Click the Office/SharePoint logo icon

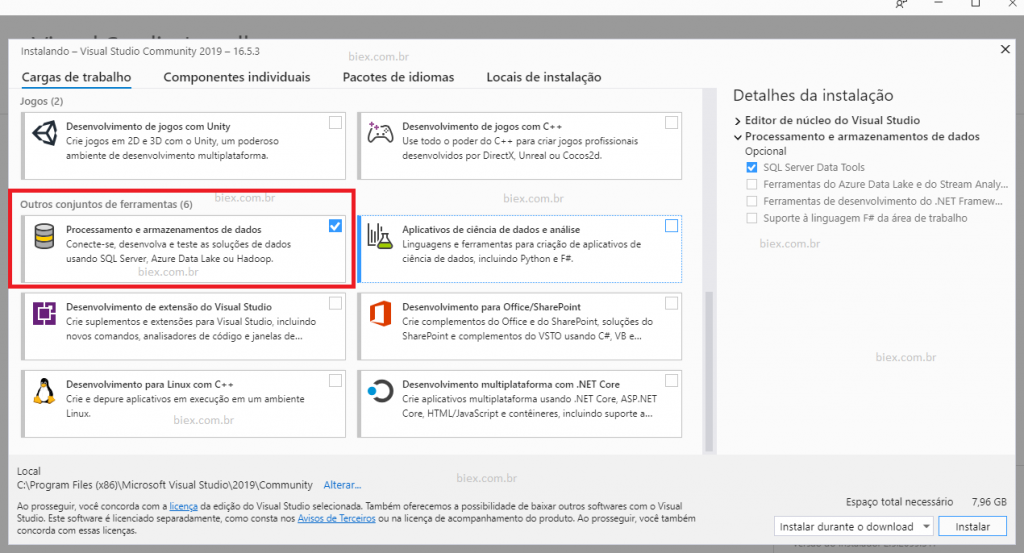pyautogui.click(x=380, y=313)
